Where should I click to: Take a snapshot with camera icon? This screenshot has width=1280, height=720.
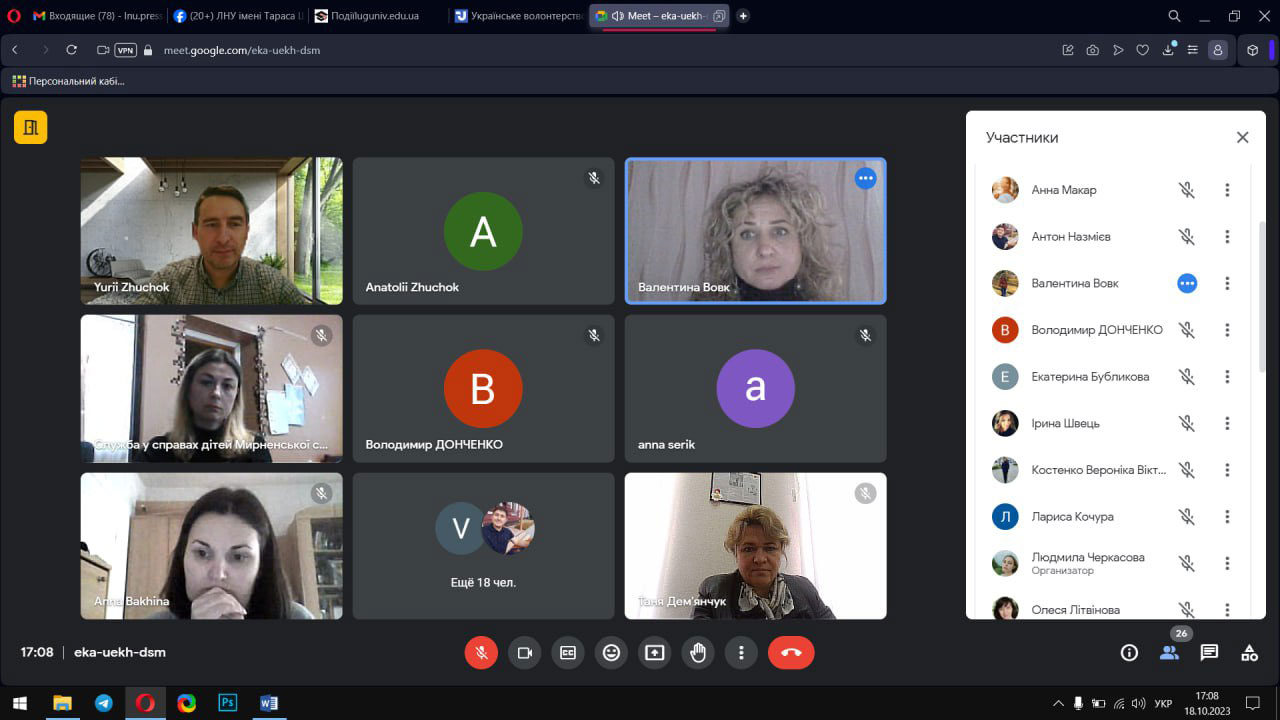pyautogui.click(x=1093, y=50)
